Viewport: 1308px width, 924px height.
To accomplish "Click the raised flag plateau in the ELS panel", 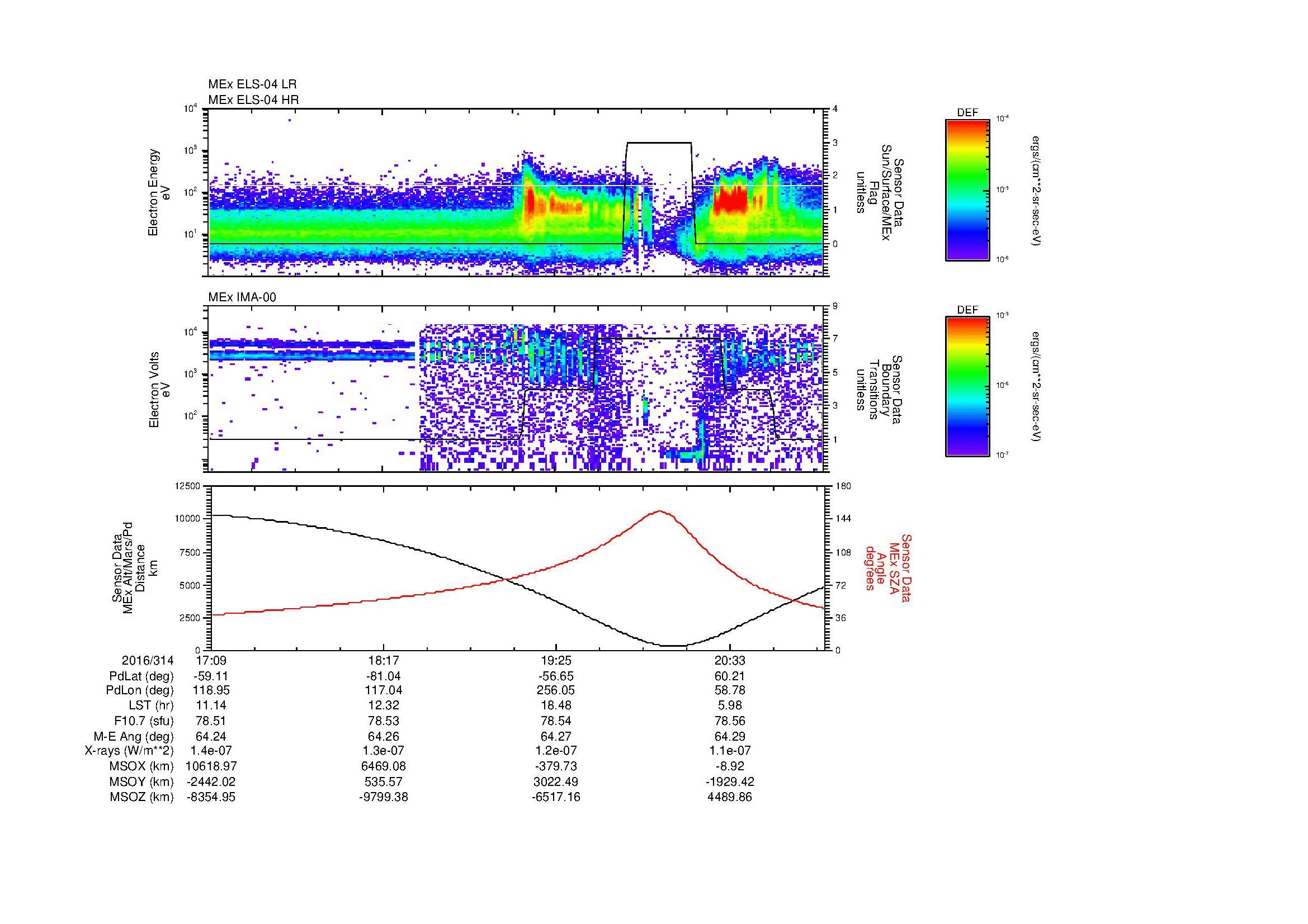I will tap(659, 143).
